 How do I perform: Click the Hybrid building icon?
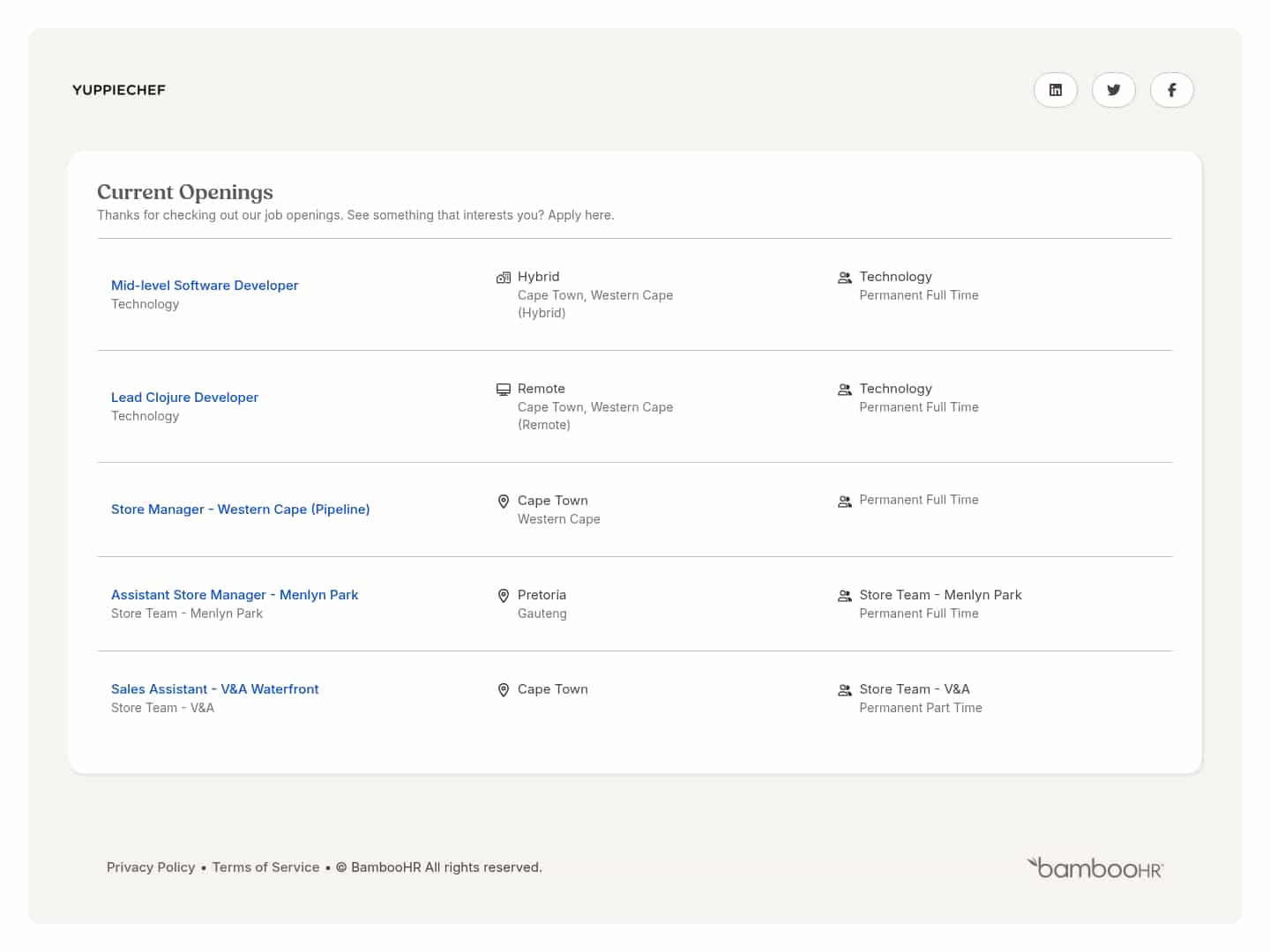504,278
